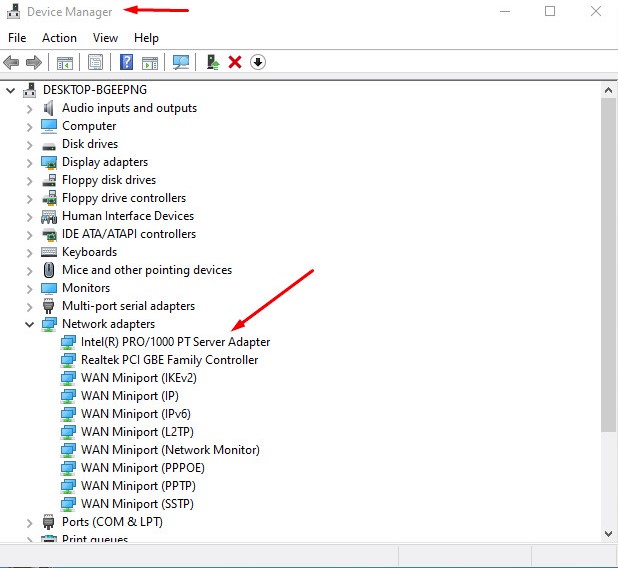Select WAN Miniport (PPTP)
The height and width of the screenshot is (568, 618).
(x=138, y=486)
